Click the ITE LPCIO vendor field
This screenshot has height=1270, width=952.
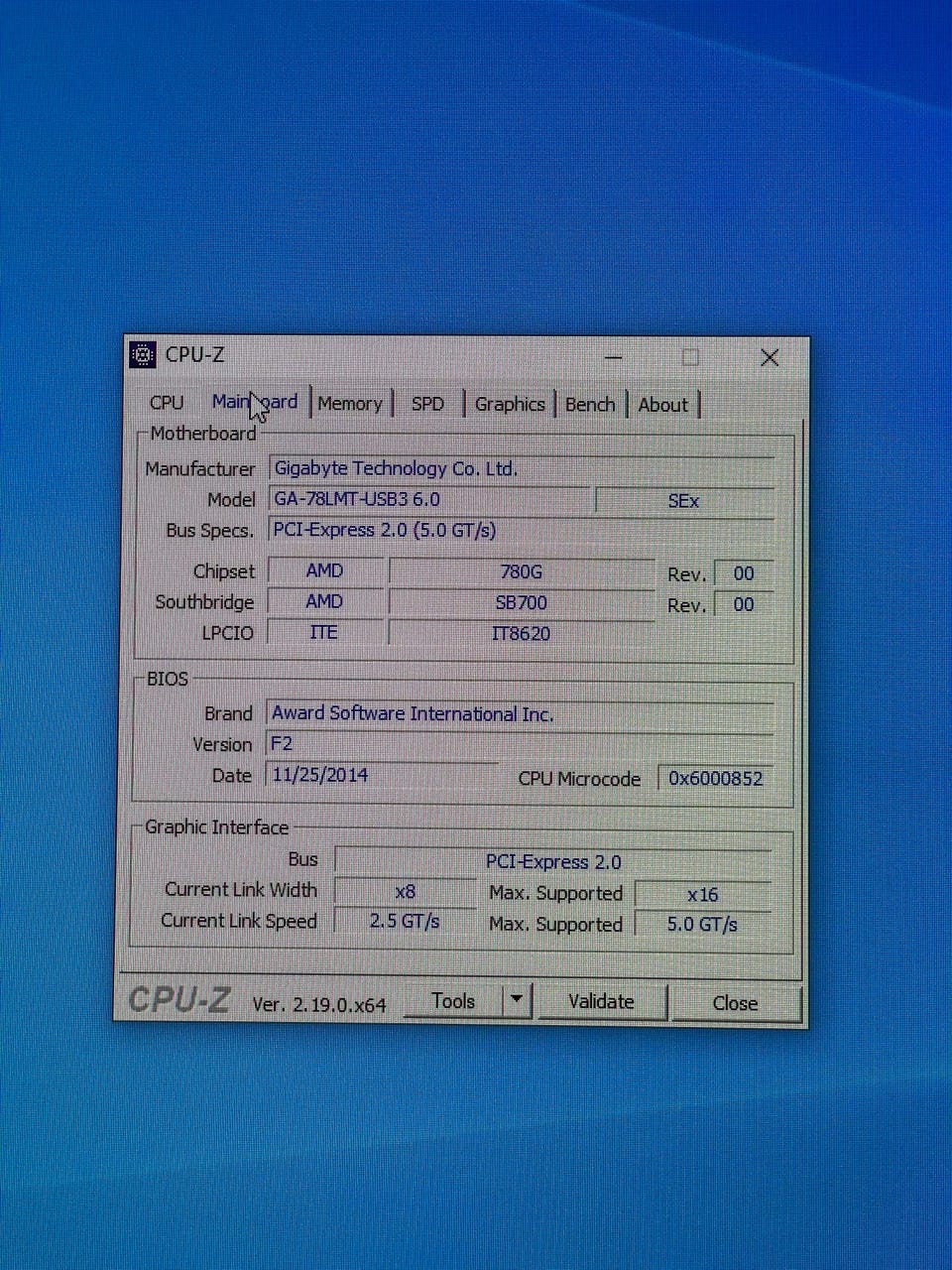[x=324, y=632]
